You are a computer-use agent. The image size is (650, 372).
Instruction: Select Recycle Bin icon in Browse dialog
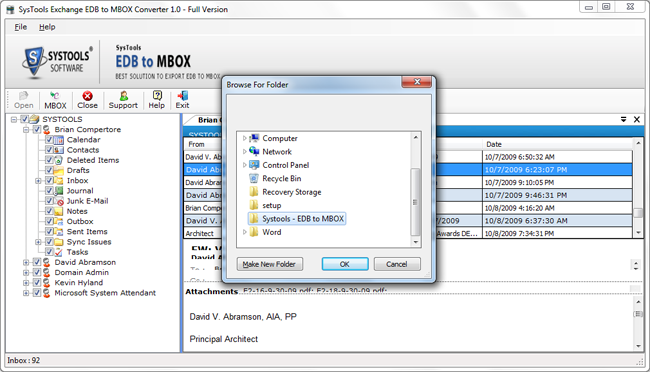coord(254,178)
